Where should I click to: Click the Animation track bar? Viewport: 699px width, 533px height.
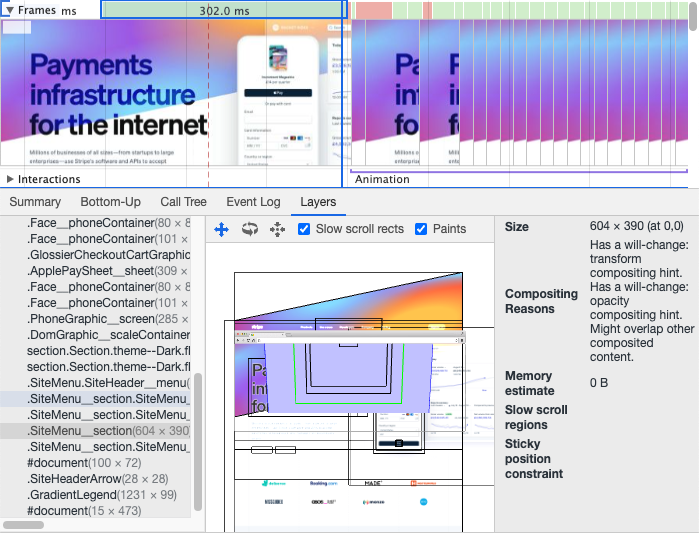519,171
